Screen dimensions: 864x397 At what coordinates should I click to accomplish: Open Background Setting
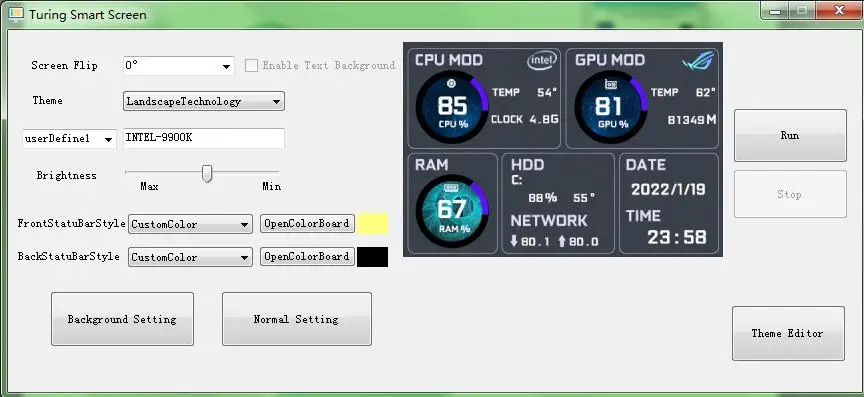pos(122,319)
